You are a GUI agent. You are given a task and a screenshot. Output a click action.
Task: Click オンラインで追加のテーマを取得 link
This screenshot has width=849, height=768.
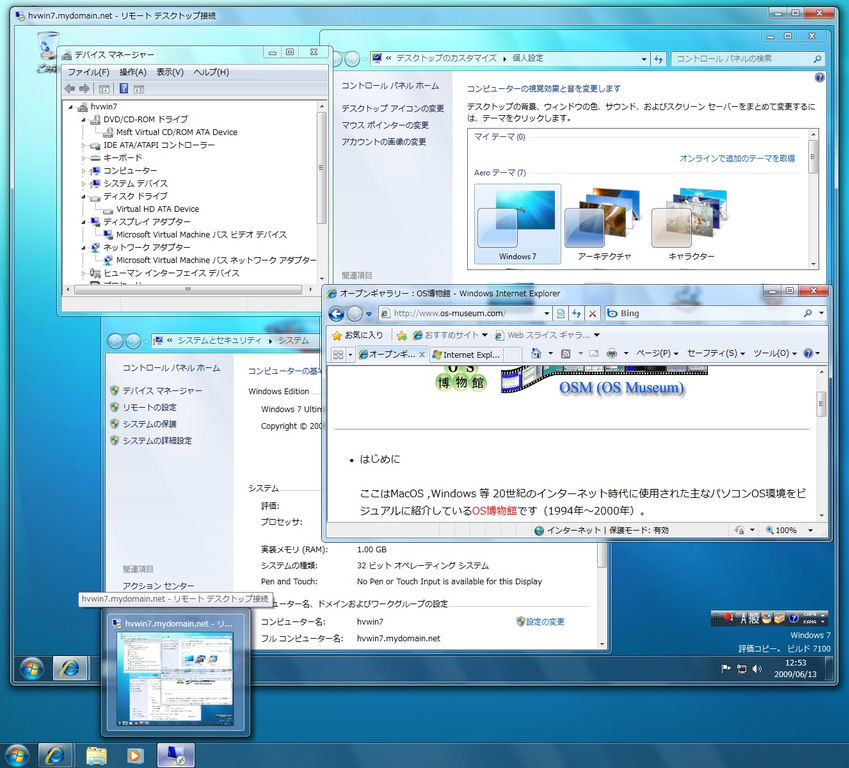737,159
